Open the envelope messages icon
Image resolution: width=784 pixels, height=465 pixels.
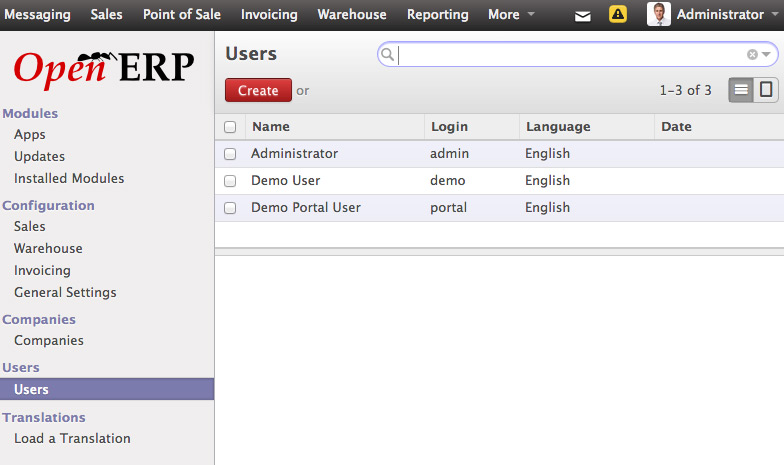pos(583,15)
